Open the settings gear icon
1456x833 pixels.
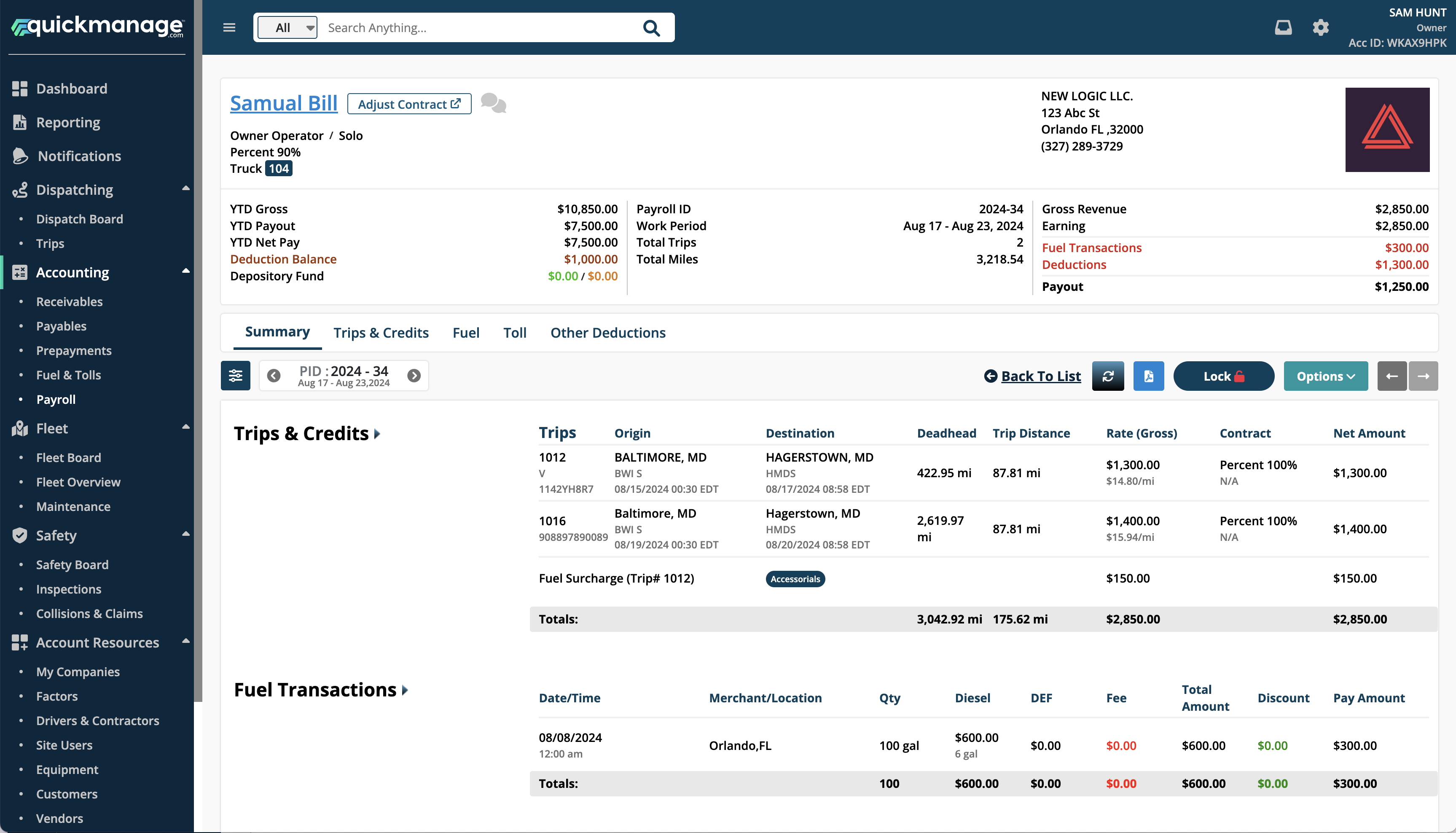tap(1320, 27)
